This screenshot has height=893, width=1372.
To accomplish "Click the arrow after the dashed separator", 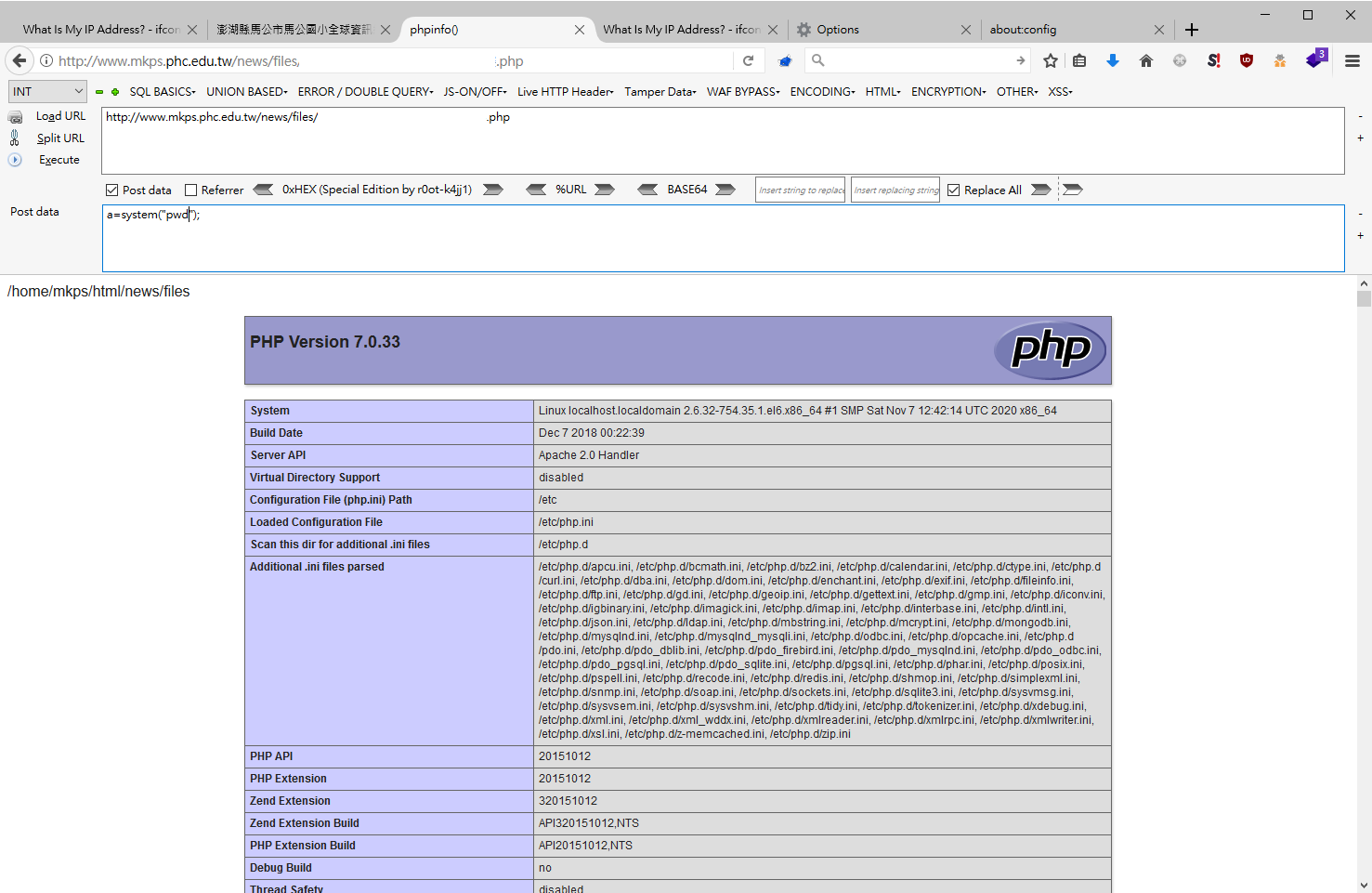I will pyautogui.click(x=1073, y=190).
